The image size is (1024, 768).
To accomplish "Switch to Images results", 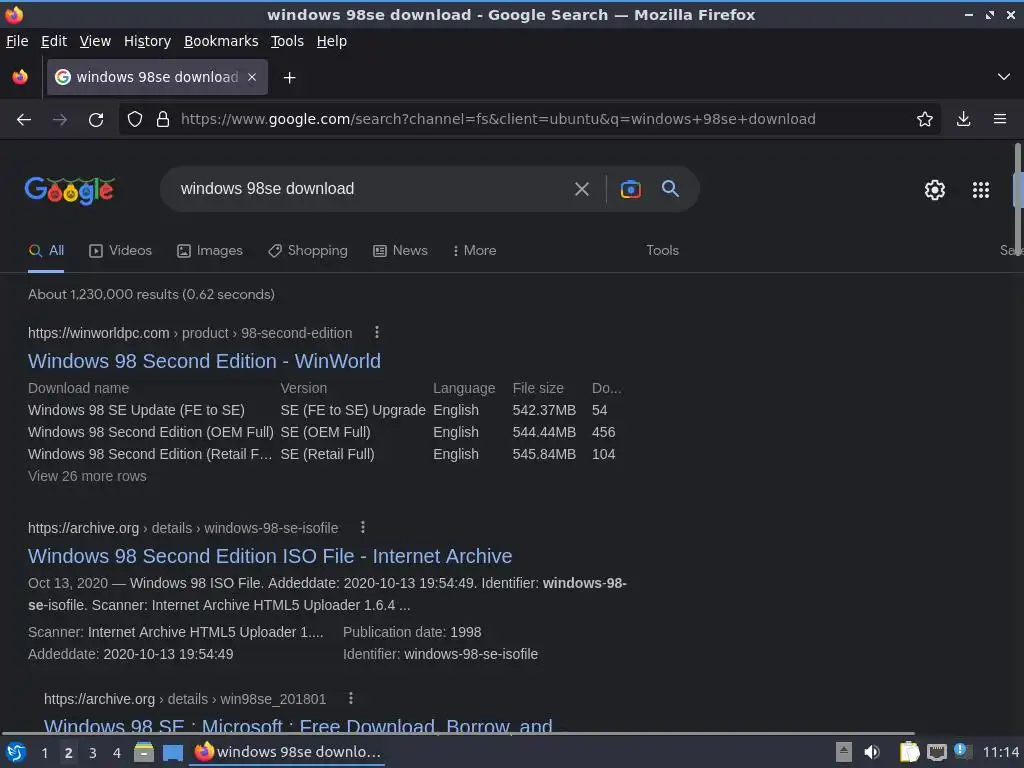I will coord(210,251).
